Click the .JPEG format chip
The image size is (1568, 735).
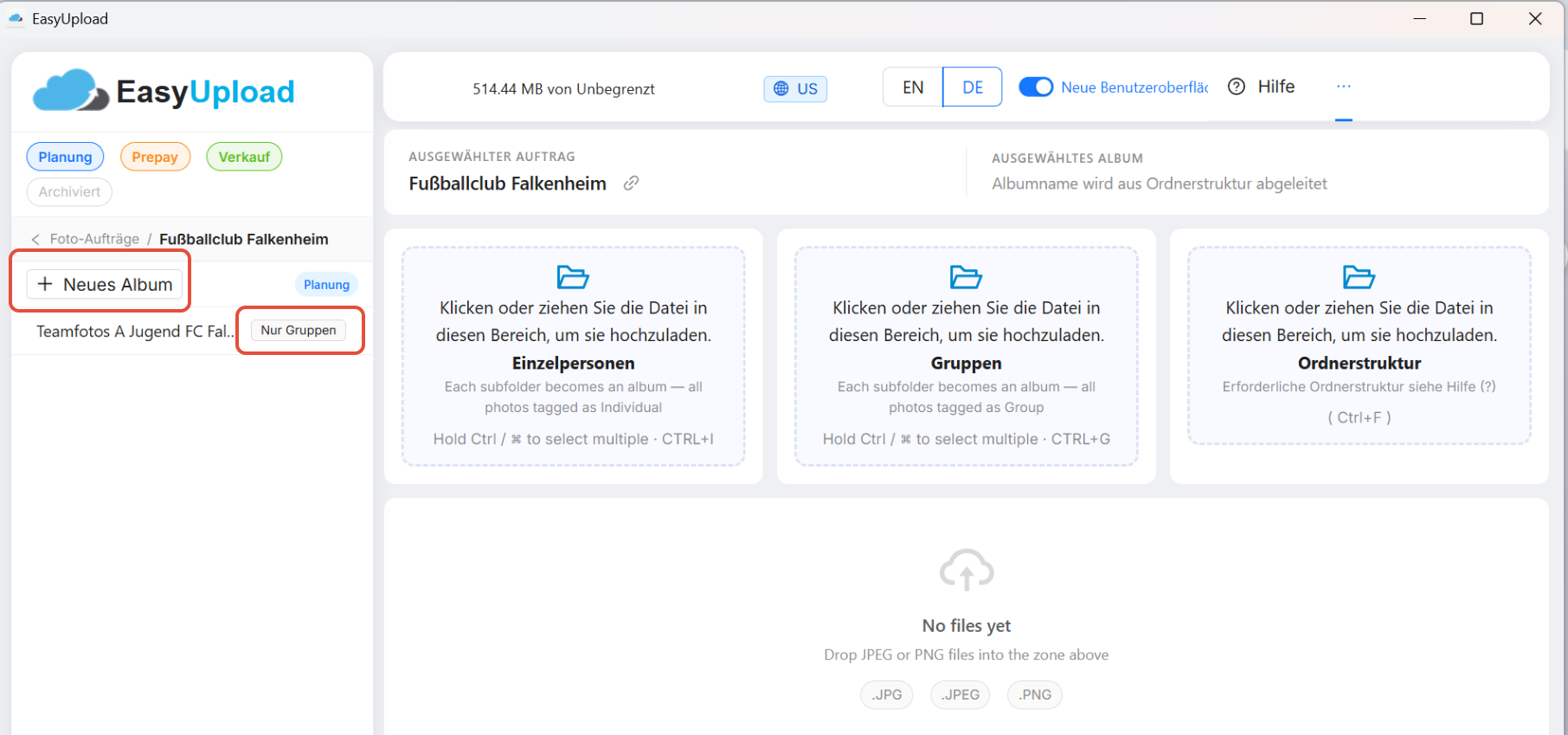(x=961, y=694)
